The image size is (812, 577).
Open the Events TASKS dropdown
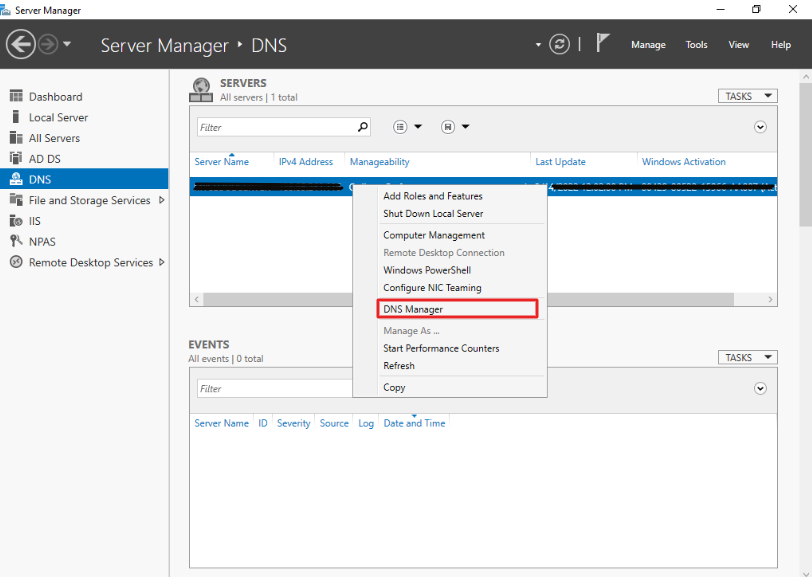point(747,357)
